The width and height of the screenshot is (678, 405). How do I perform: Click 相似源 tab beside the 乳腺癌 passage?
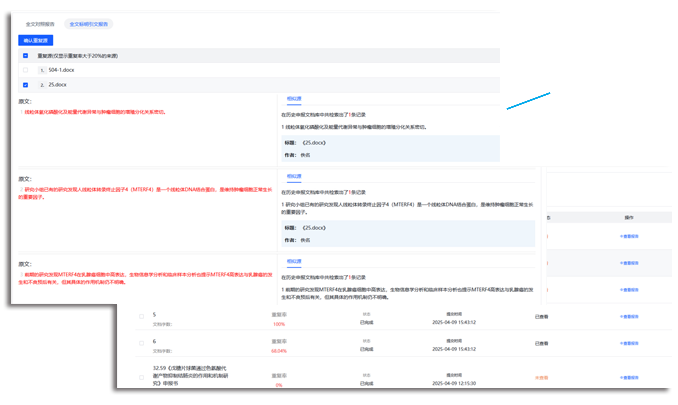tap(294, 262)
